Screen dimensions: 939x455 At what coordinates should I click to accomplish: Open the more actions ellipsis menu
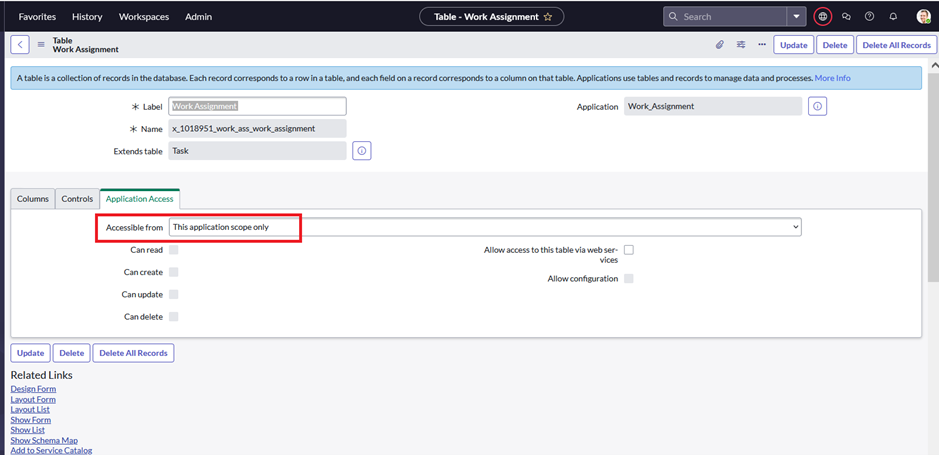point(762,45)
